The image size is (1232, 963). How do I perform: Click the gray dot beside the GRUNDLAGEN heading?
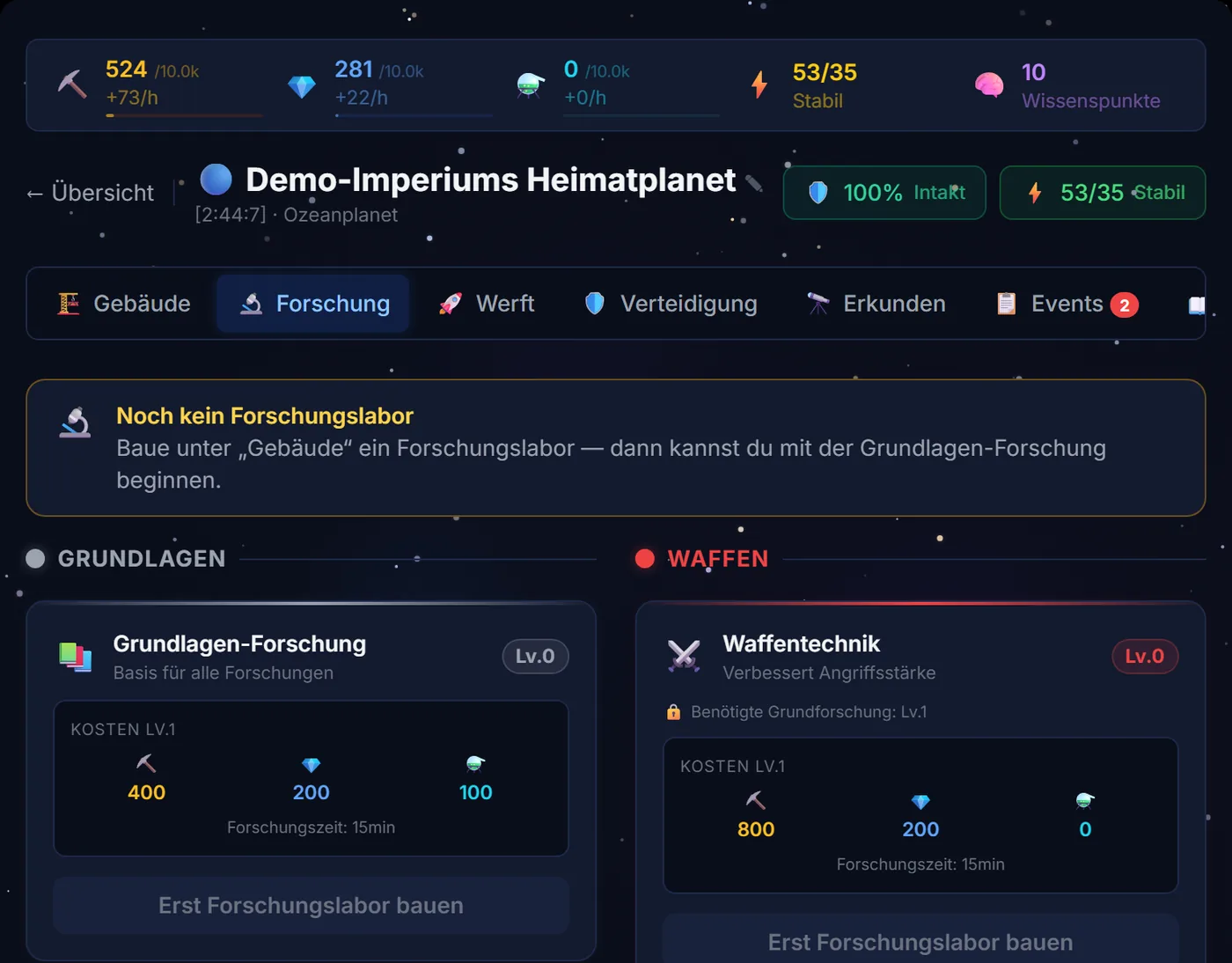(35, 558)
